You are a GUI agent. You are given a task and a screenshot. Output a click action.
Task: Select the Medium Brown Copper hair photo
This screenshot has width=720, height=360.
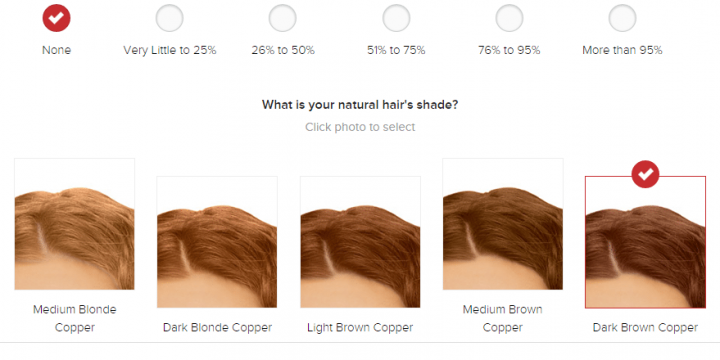[503, 224]
